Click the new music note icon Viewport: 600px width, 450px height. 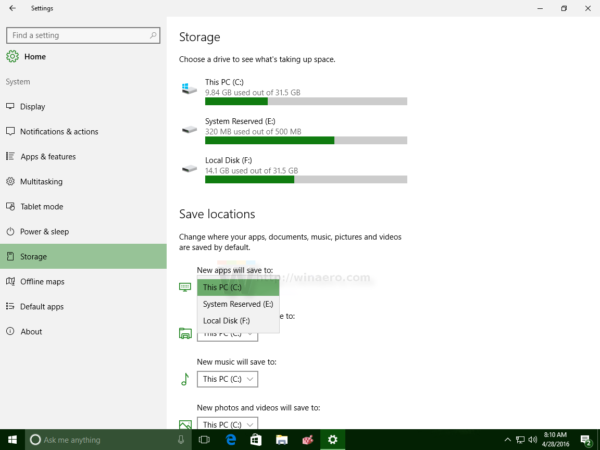[x=185, y=379]
